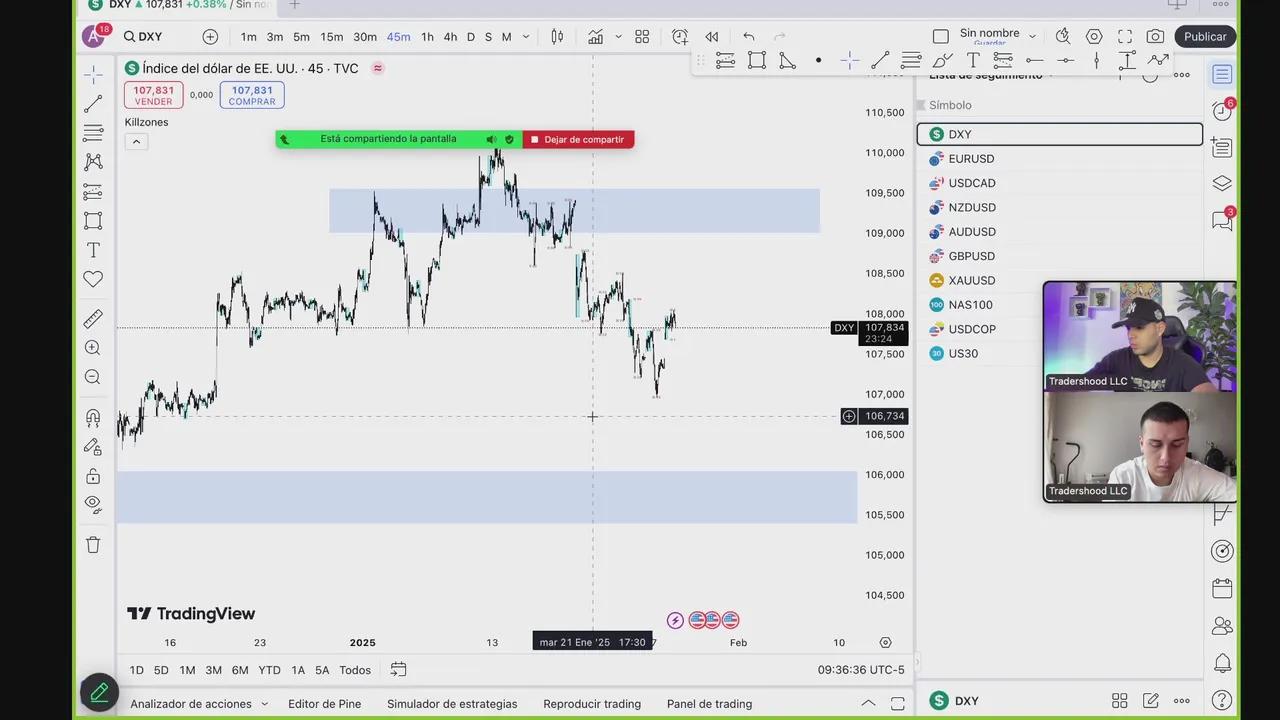Open the DXY symbol search
1280x720 pixels.
point(143,37)
